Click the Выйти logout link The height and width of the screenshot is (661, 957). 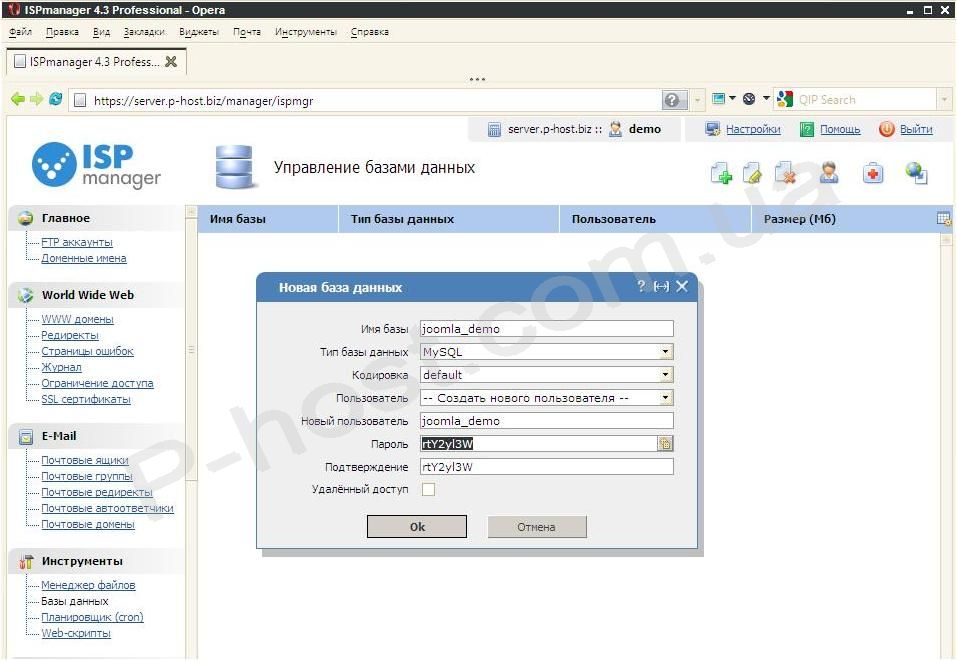[916, 129]
